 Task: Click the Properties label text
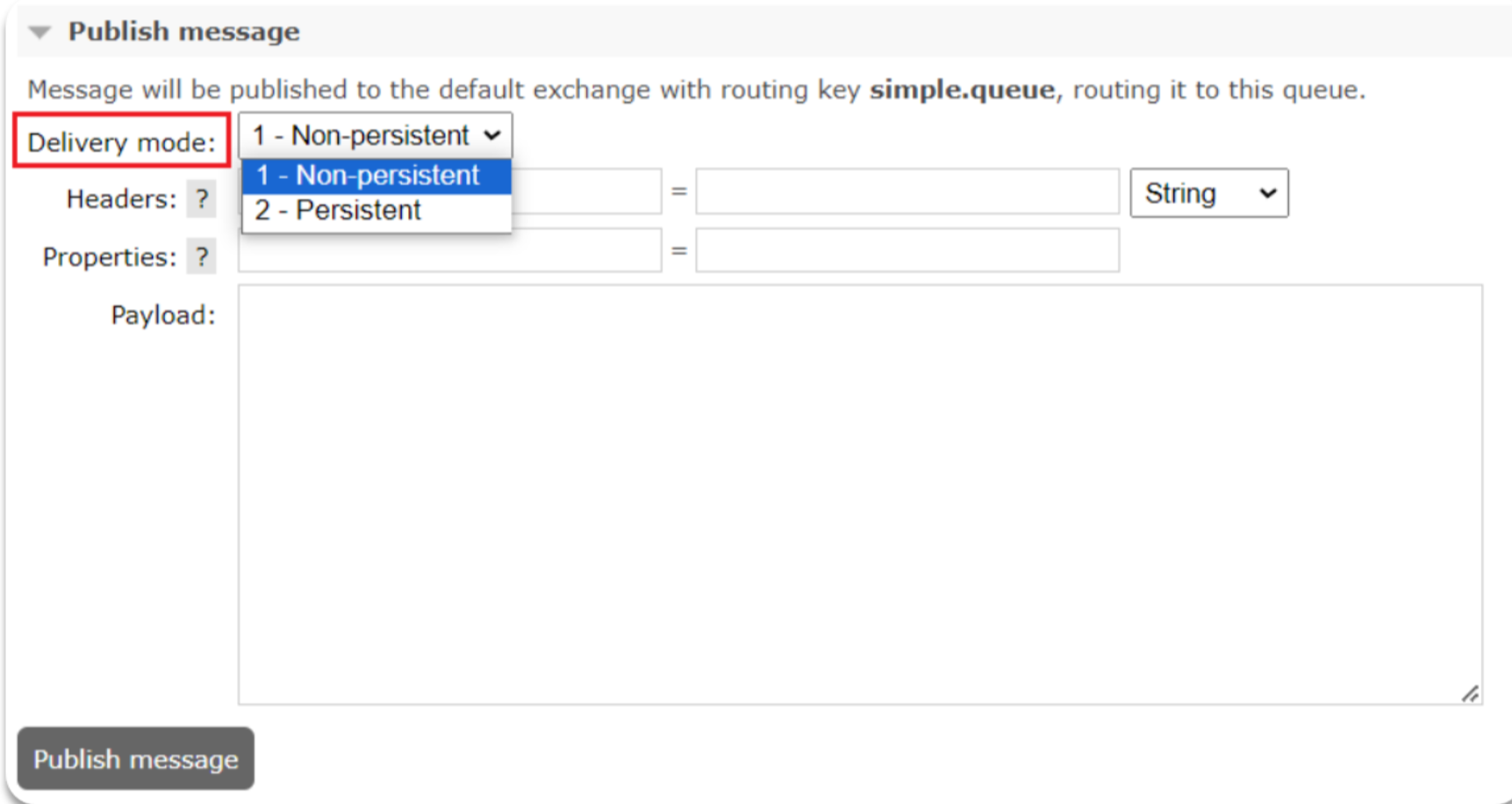tap(110, 257)
